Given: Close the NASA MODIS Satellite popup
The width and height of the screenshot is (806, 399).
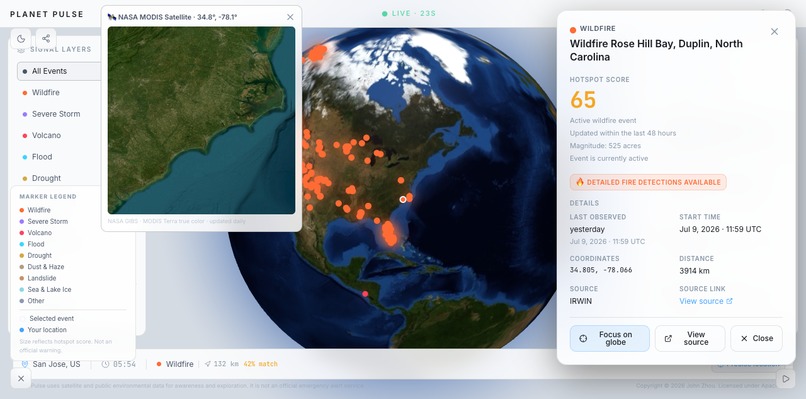Looking at the screenshot, I should coord(290,17).
